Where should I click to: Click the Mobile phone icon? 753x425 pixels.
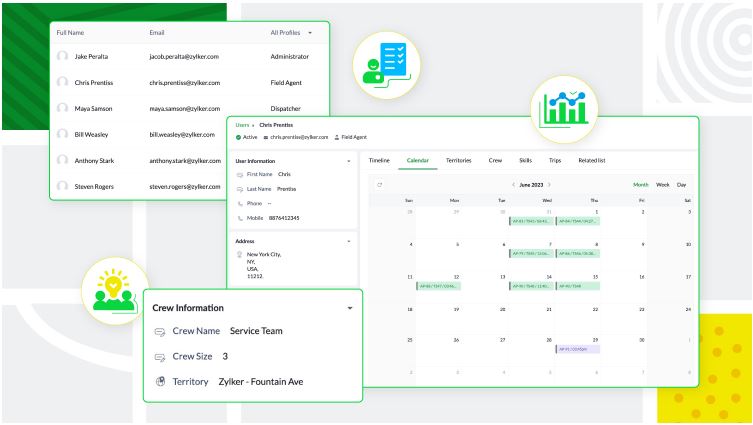(x=240, y=218)
